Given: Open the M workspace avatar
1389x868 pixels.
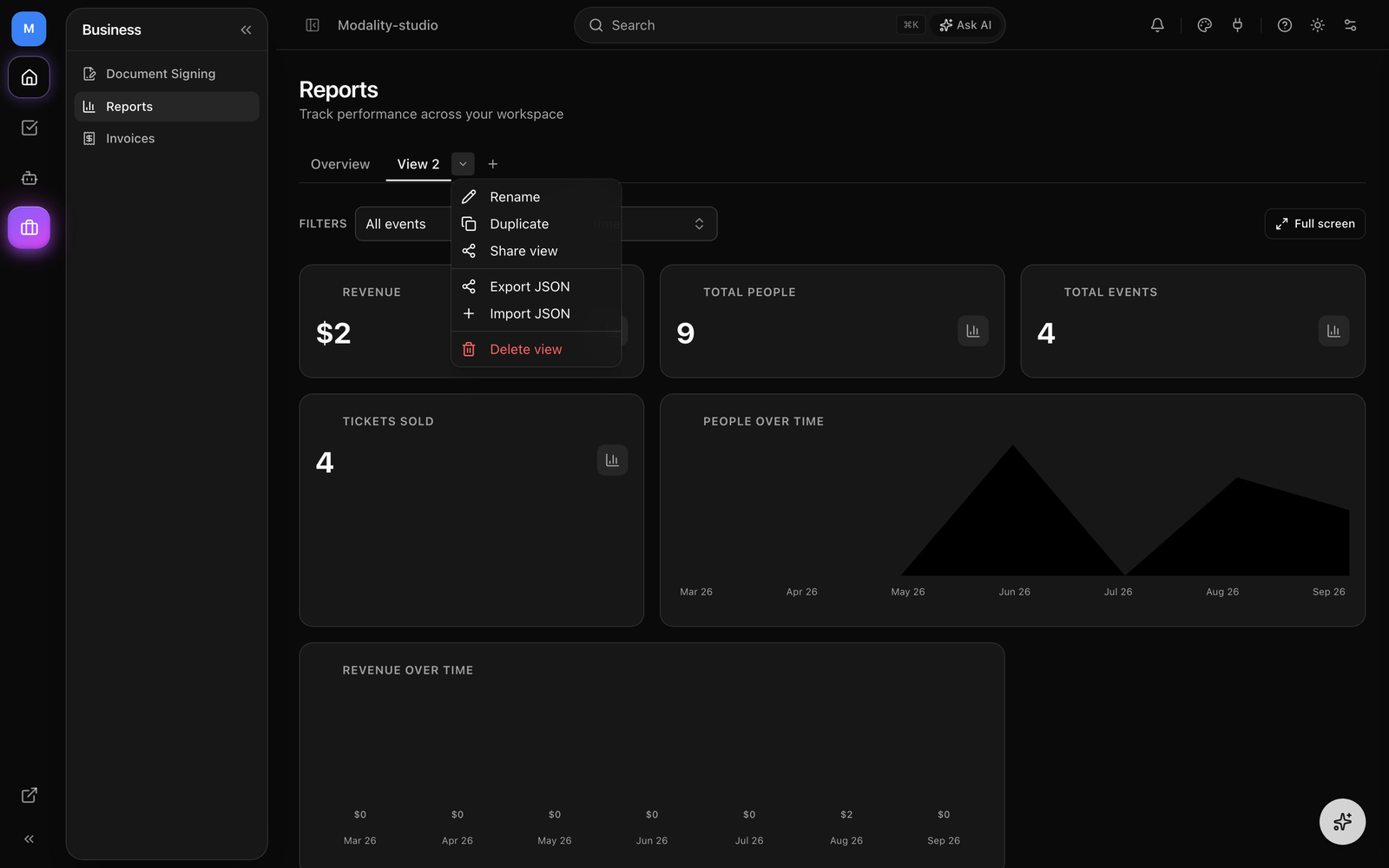Looking at the screenshot, I should pos(29,29).
